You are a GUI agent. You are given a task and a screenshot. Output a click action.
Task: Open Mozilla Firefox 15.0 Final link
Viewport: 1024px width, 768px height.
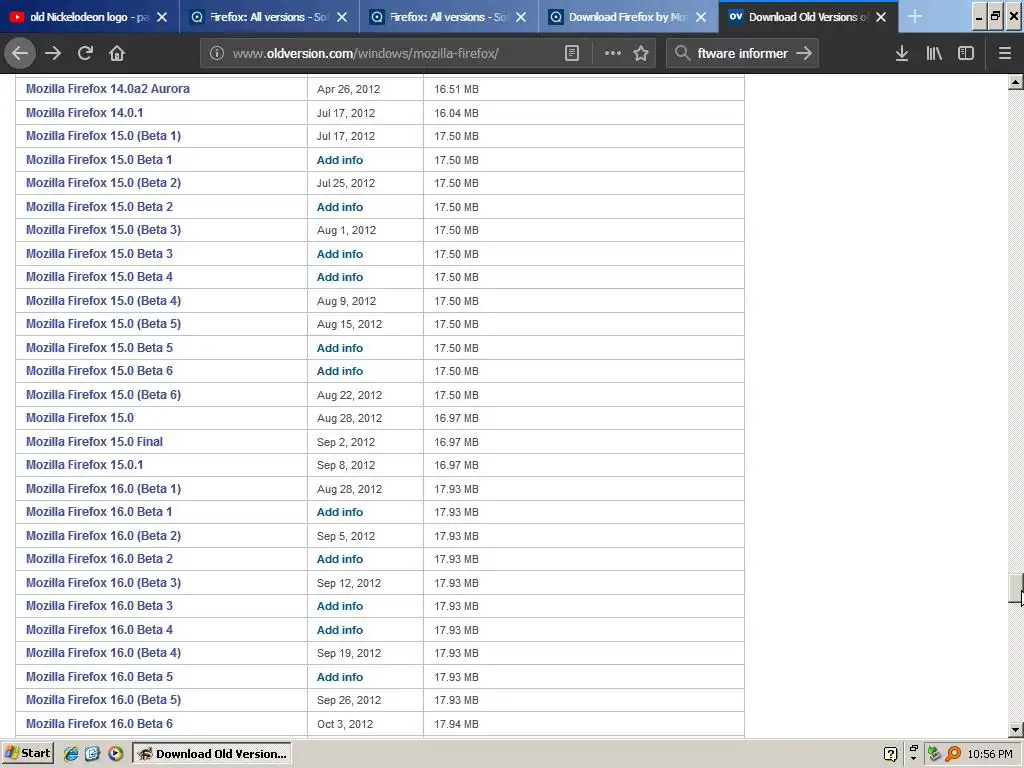click(x=94, y=441)
